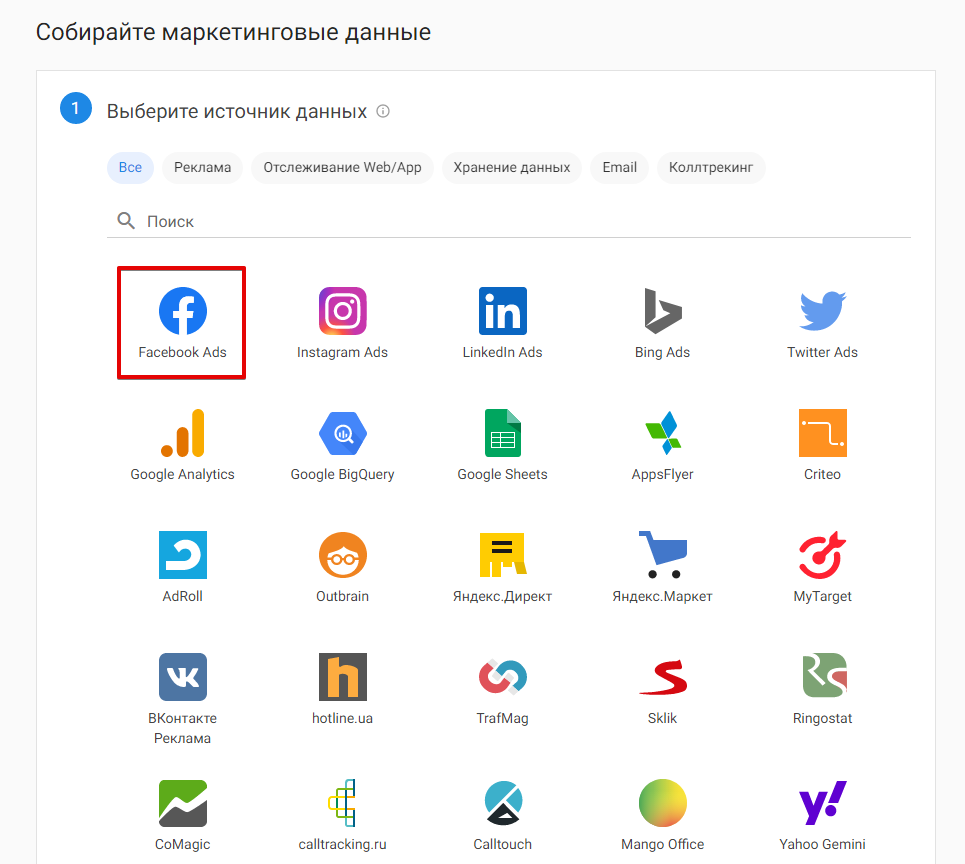Open the Google BigQuery source
Viewport: 965px width, 864px height.
pyautogui.click(x=343, y=434)
